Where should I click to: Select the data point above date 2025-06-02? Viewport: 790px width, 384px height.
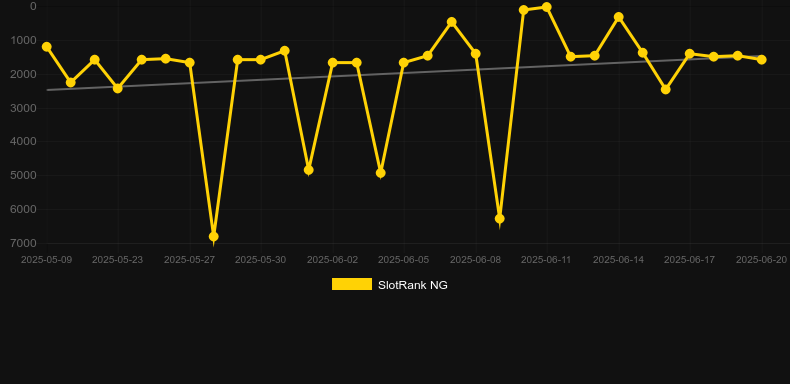click(333, 62)
